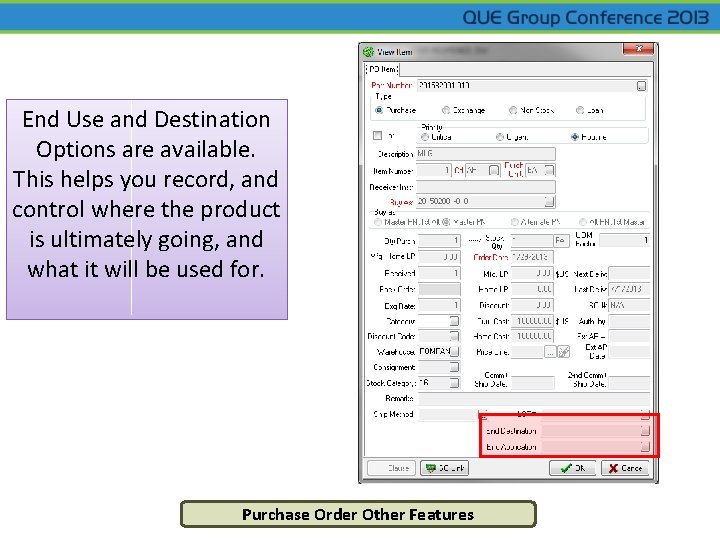This screenshot has height=540, width=720.
Task: Click the Home Cost field
Action: tap(532, 336)
